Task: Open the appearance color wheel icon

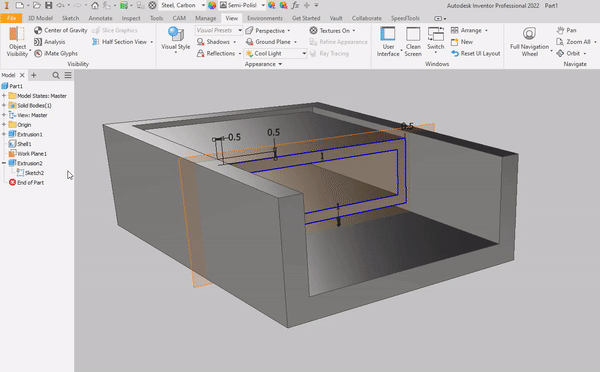Action: coord(212,5)
